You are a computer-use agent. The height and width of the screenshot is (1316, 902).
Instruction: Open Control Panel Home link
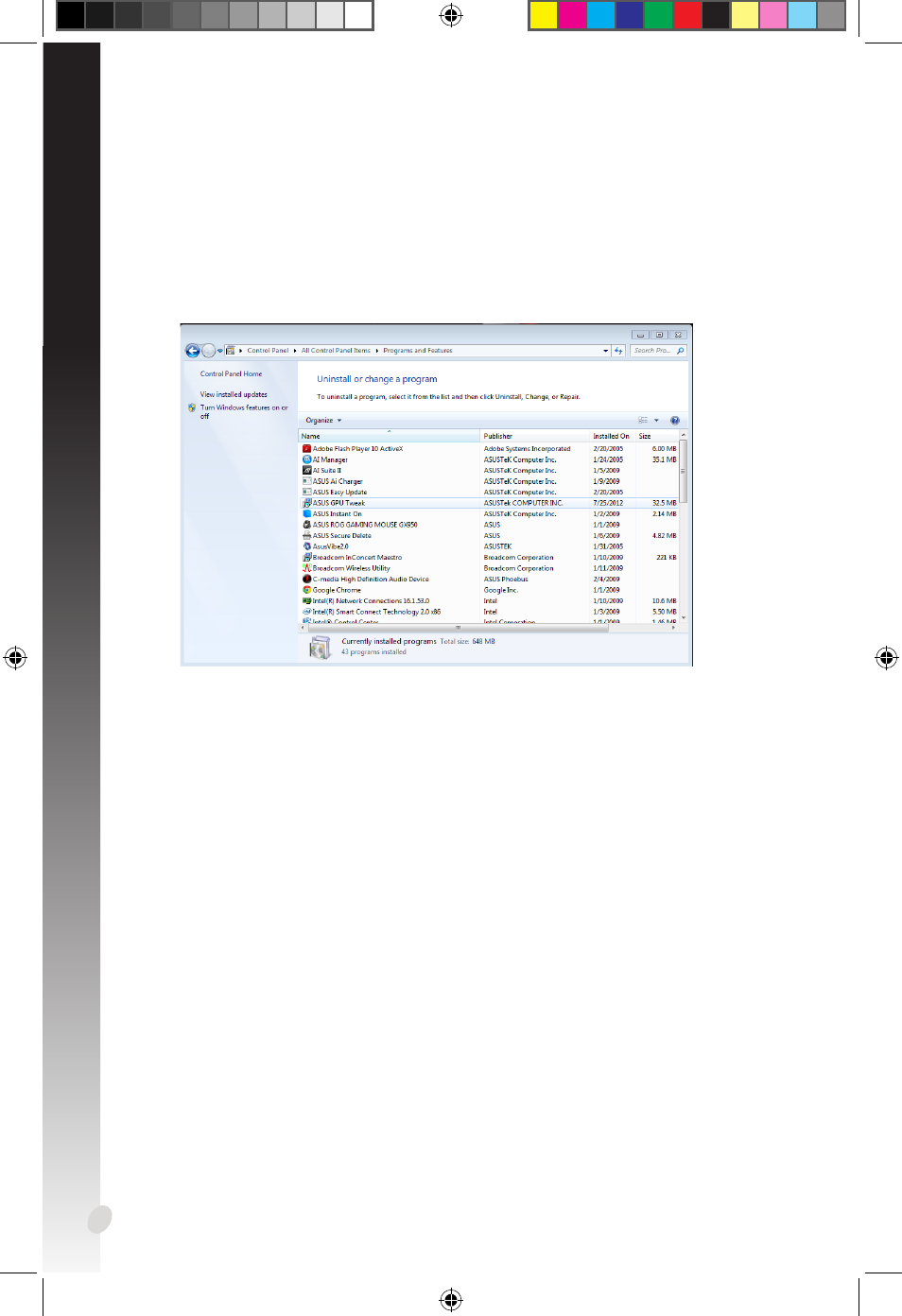pyautogui.click(x=231, y=374)
